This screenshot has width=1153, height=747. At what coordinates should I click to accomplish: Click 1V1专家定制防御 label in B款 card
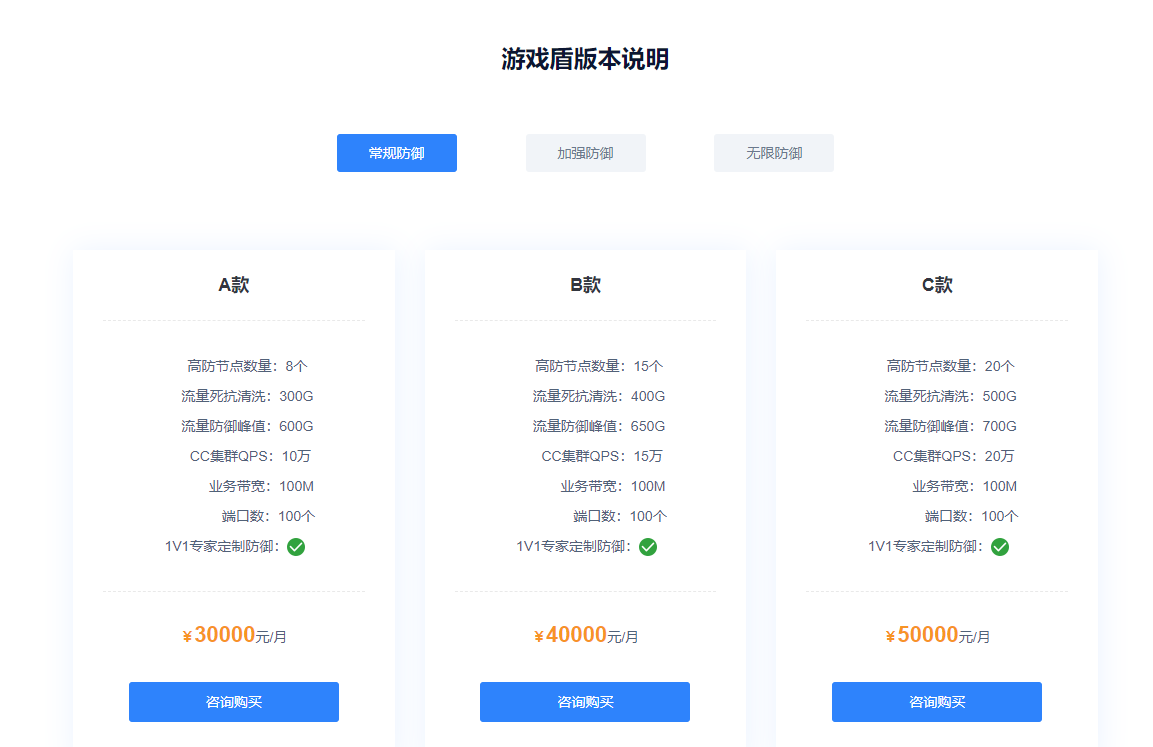tap(573, 546)
